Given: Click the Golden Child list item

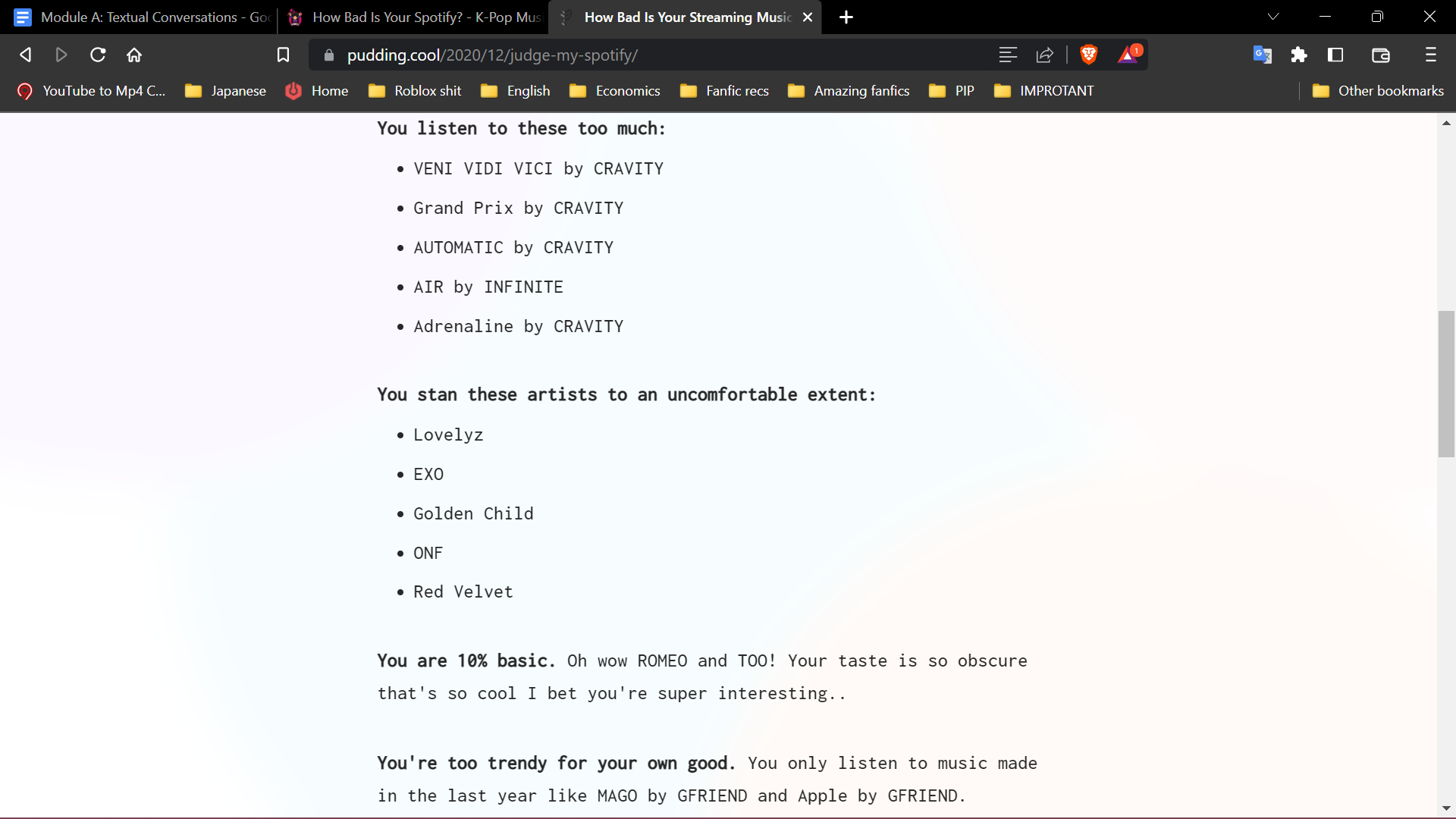Looking at the screenshot, I should pyautogui.click(x=473, y=514).
